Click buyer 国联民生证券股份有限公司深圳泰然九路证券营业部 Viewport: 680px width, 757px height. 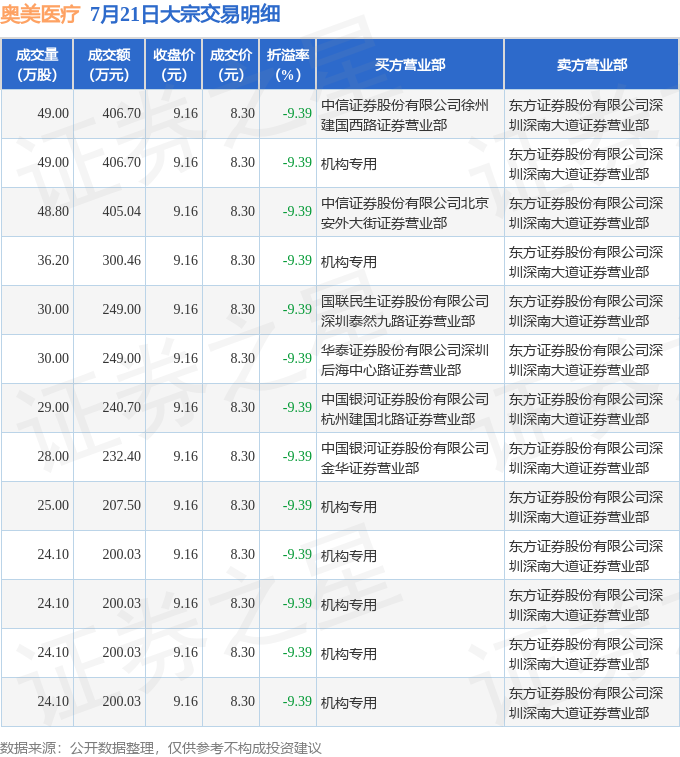tap(405, 311)
